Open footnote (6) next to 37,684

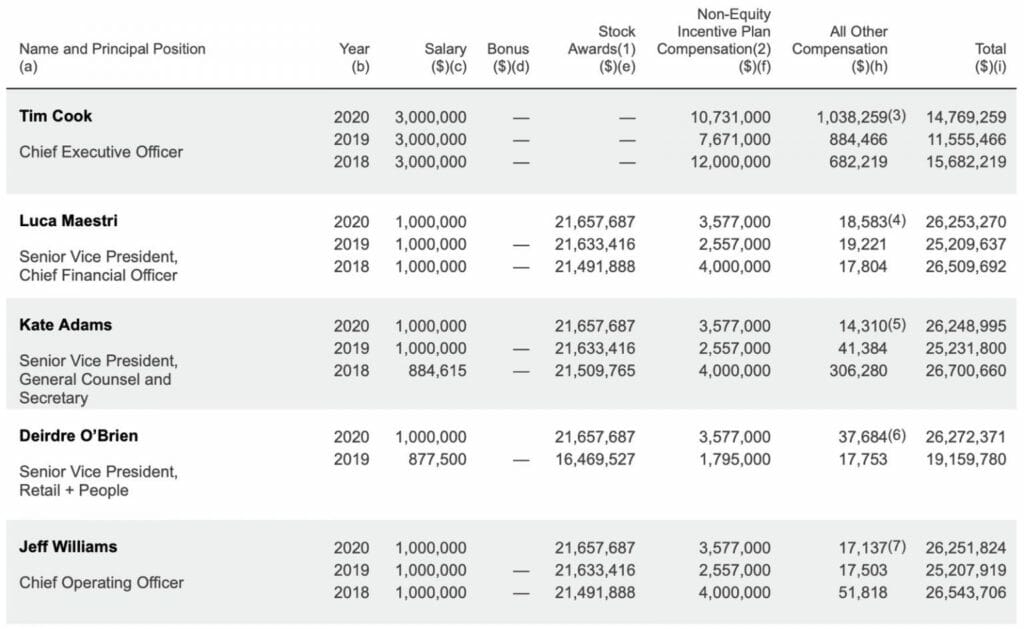(897, 436)
